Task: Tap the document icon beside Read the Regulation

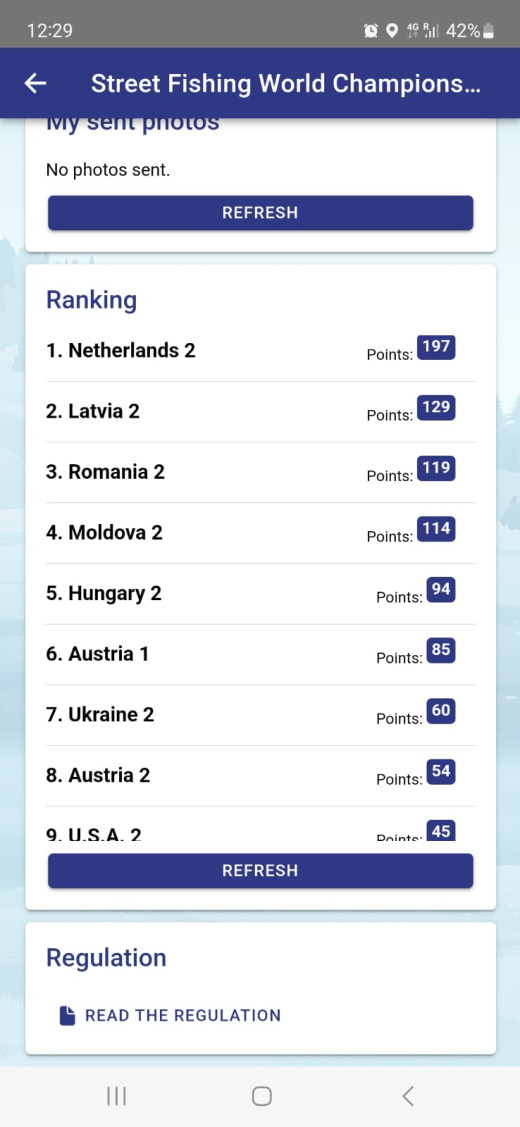Action: [x=67, y=1015]
